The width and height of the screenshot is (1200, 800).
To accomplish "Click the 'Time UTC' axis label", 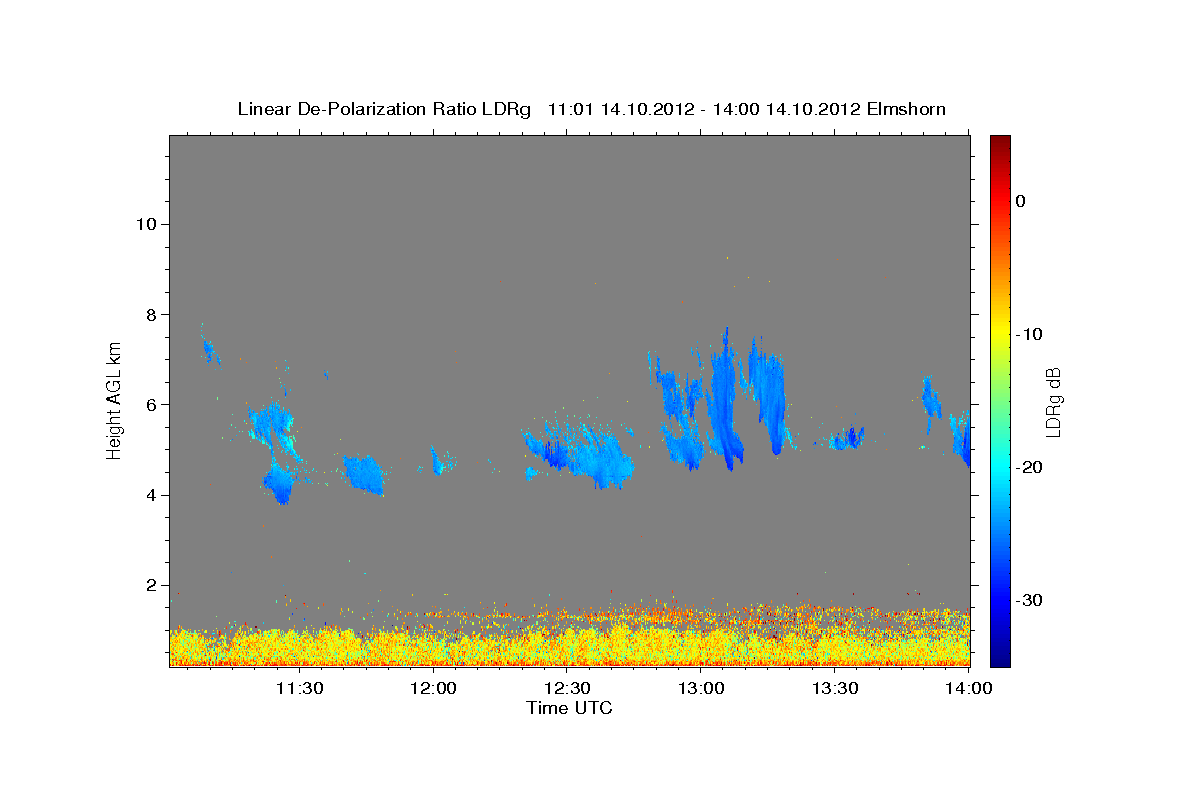I will click(x=569, y=708).
